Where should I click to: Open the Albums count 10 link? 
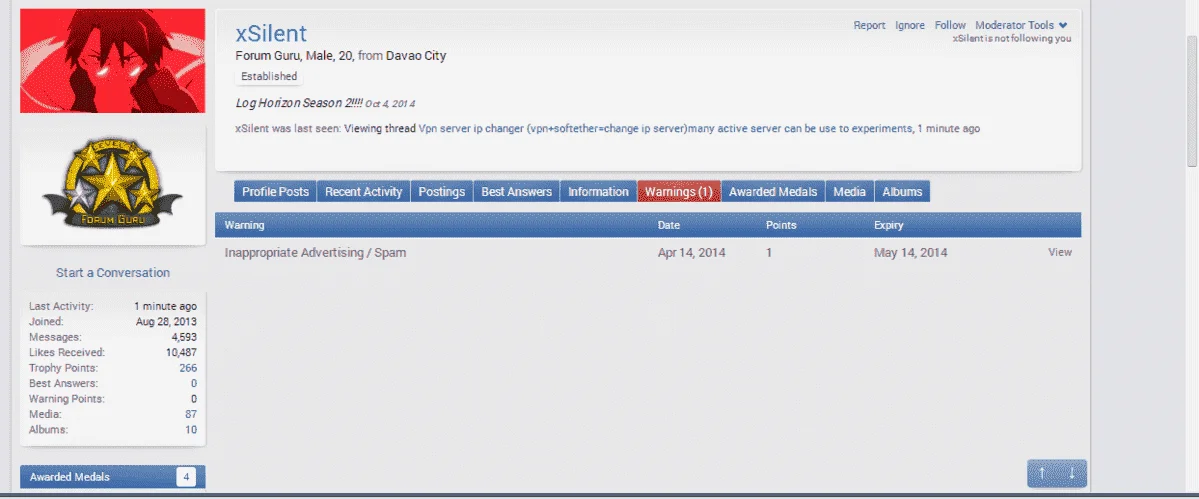191,429
